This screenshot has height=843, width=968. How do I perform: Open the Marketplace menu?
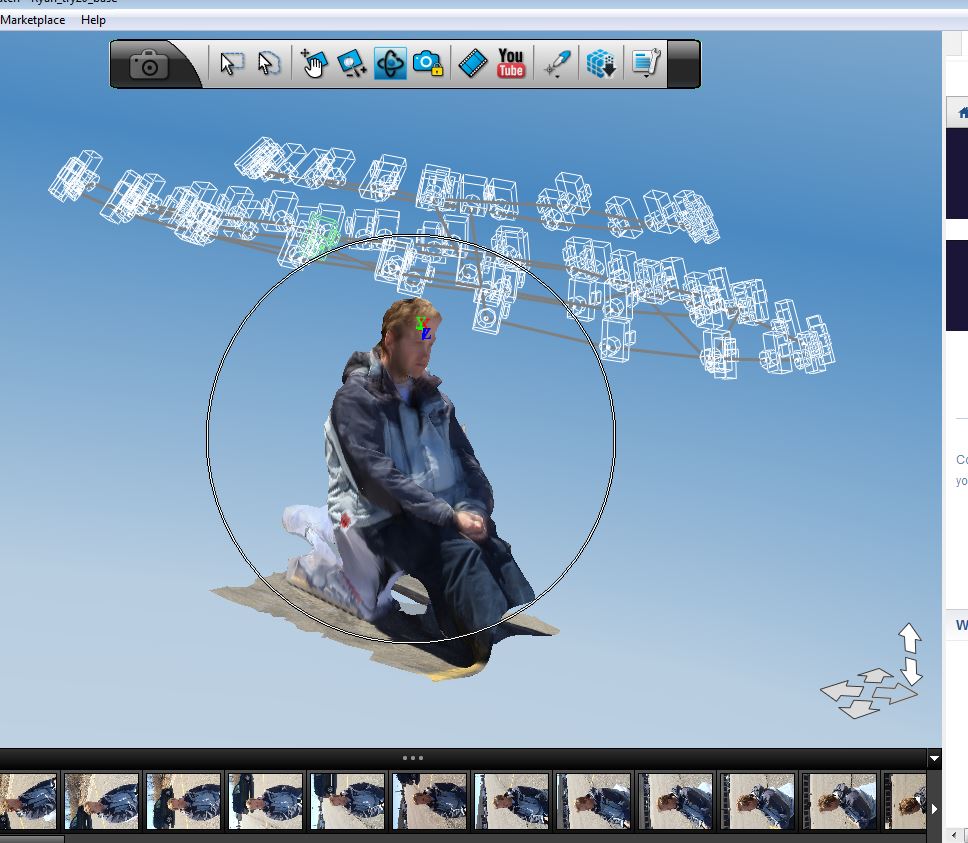pos(33,19)
